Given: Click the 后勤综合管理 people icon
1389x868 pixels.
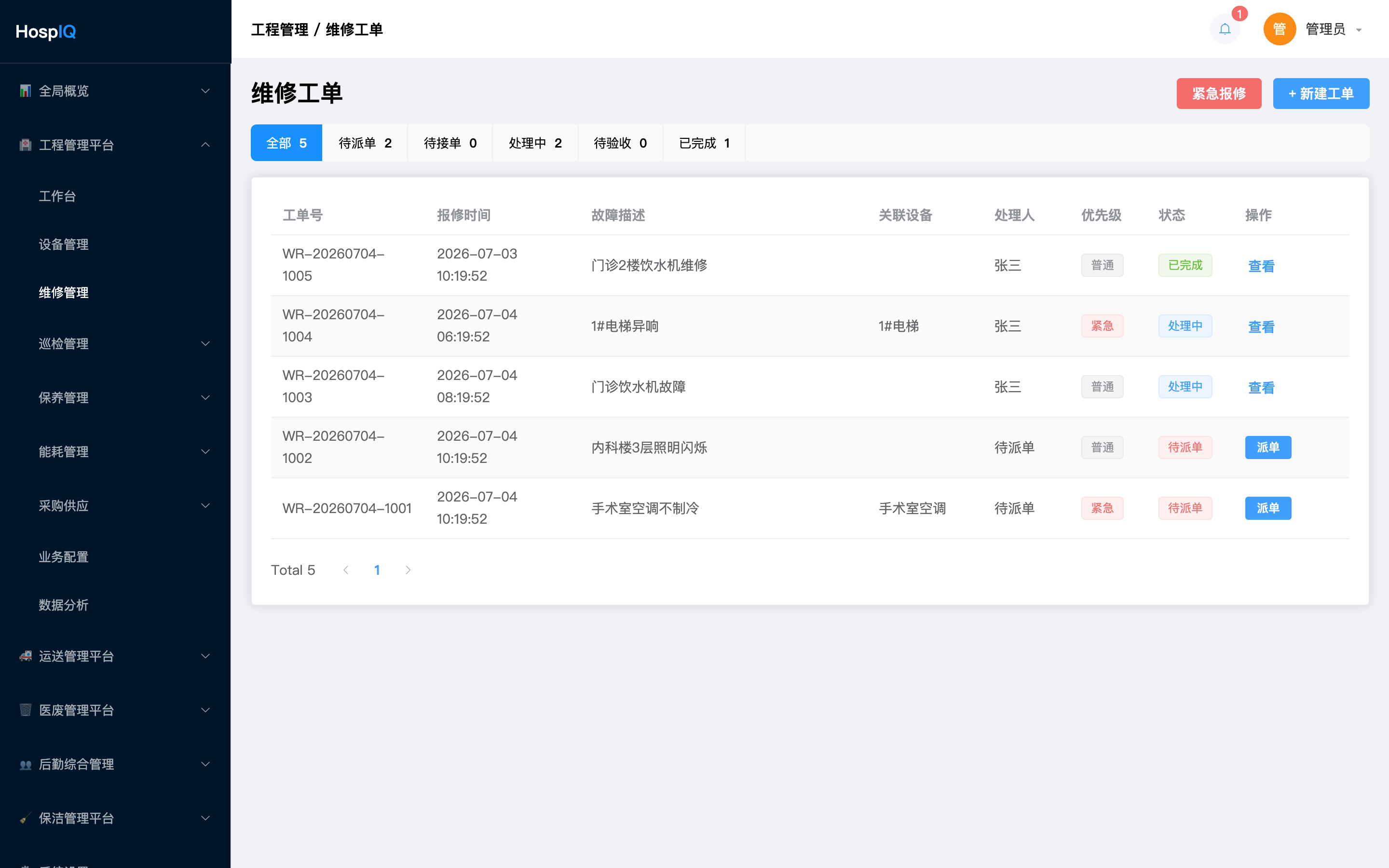Looking at the screenshot, I should point(25,764).
